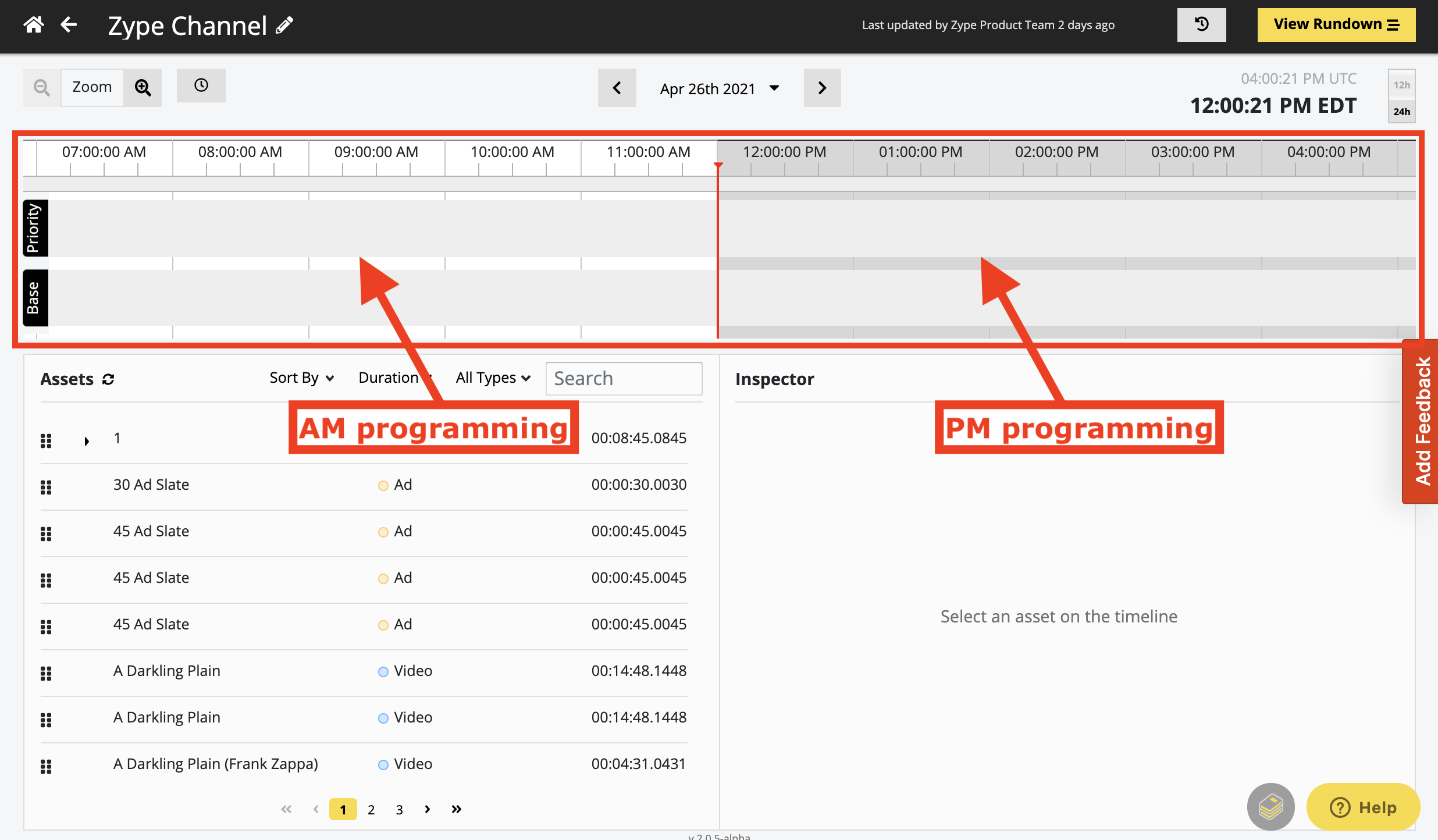Screen dimensions: 1438x840
Task: Click the stacked layers round icon
Action: tap(1270, 807)
